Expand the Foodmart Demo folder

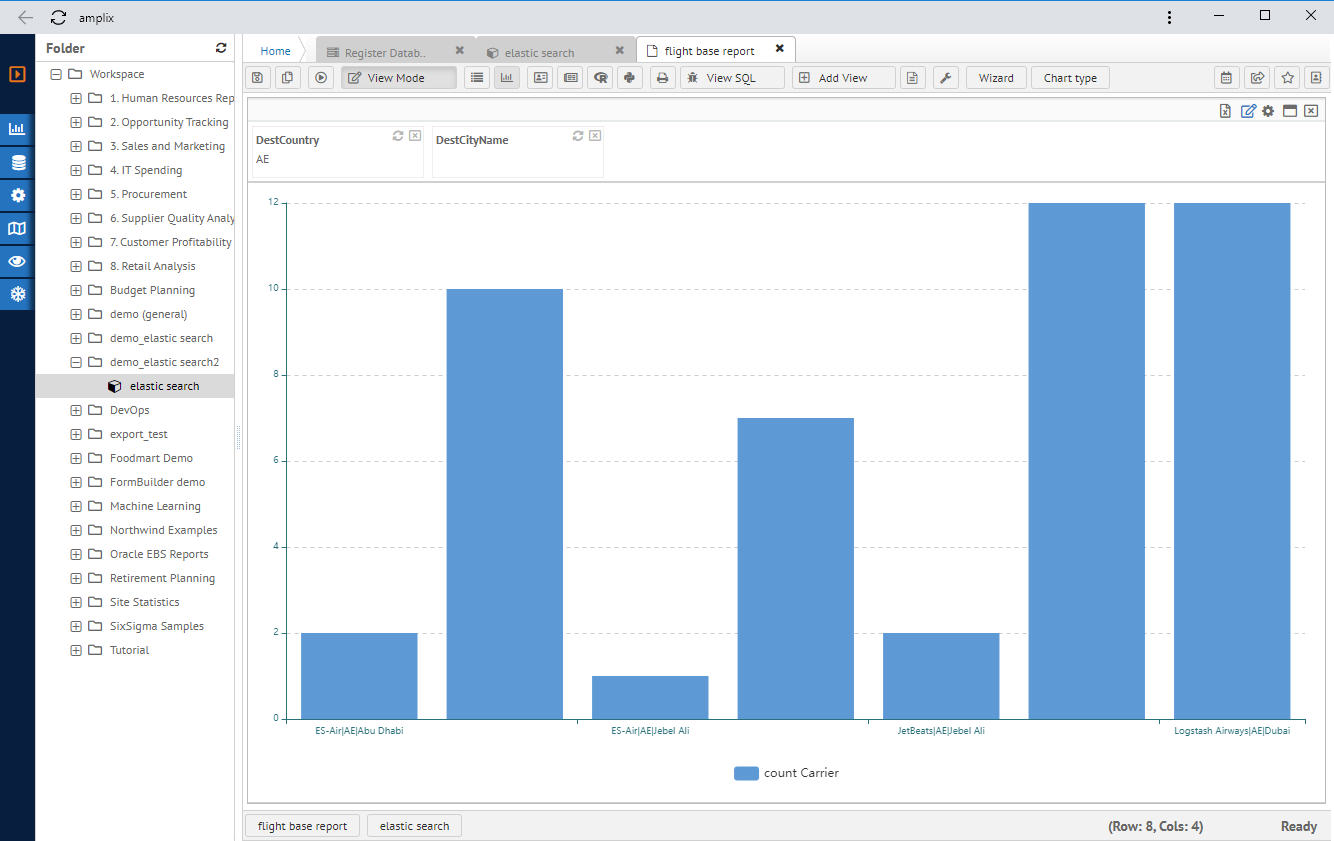76,458
